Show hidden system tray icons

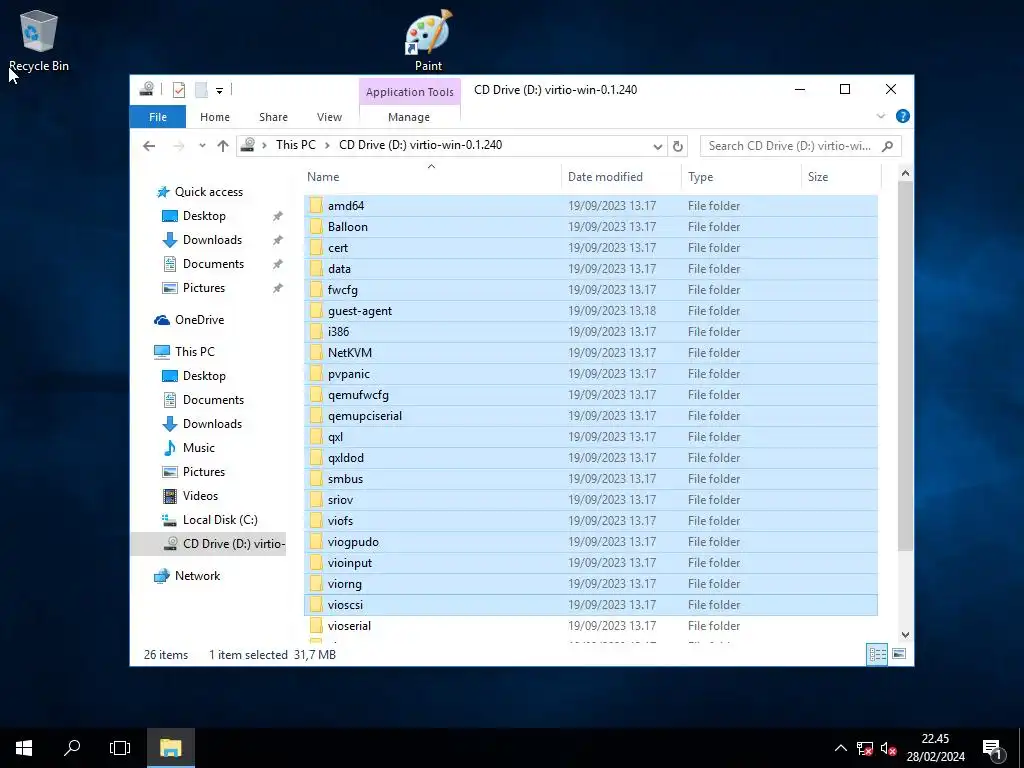tap(840, 748)
